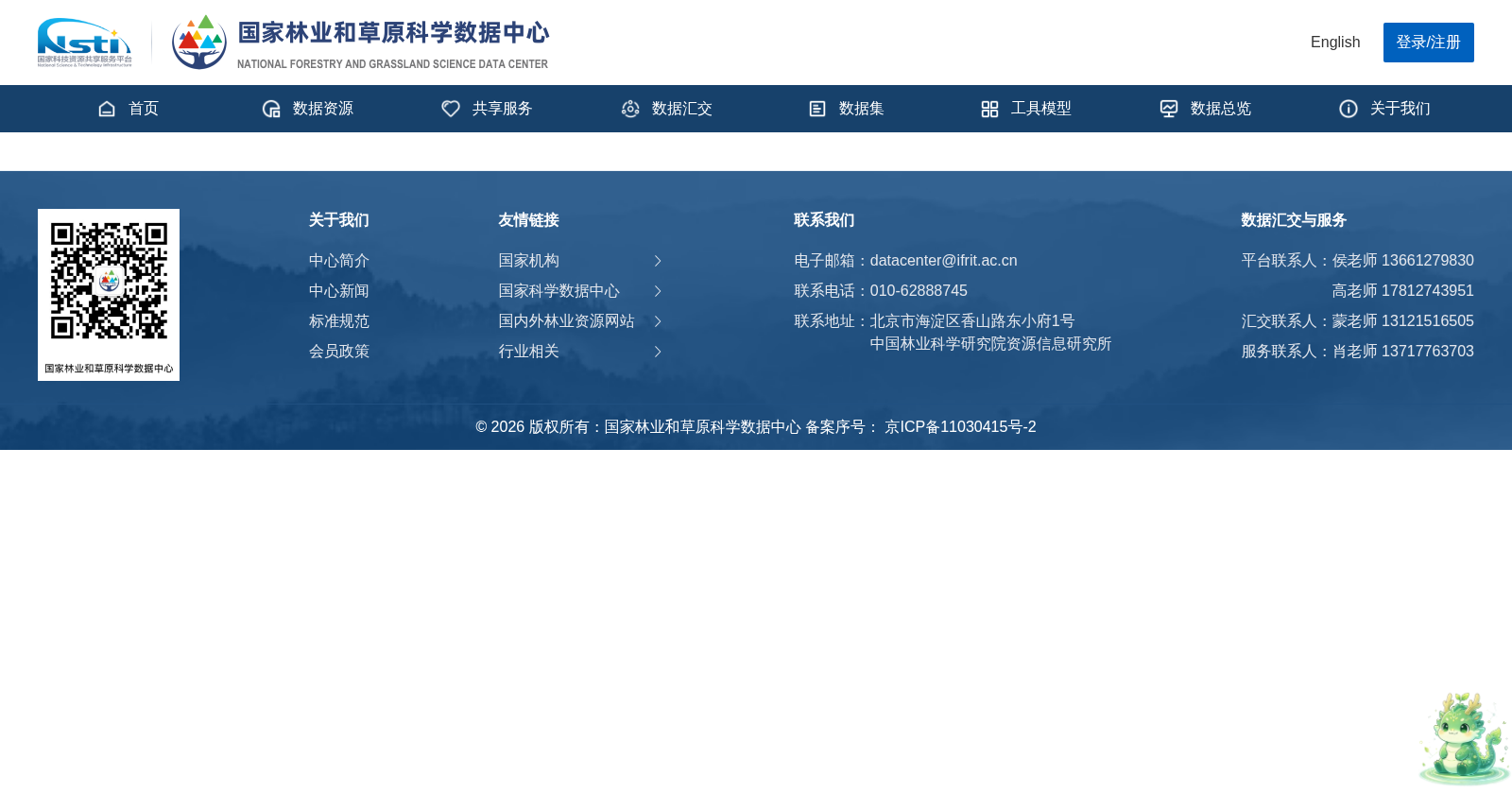Click the info icon beside 关于我们

(x=1349, y=109)
